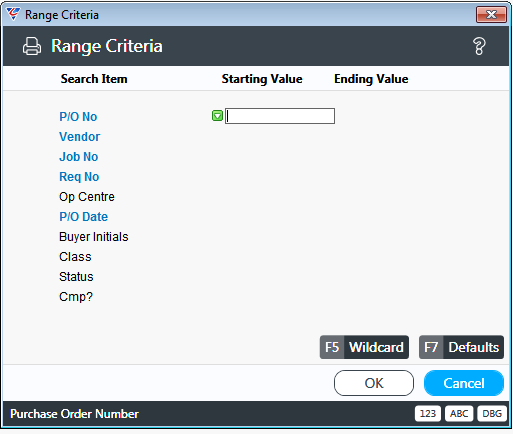Screen dimensions: 513x434
Task: Click the F5 Wildcard button
Action: (364, 347)
